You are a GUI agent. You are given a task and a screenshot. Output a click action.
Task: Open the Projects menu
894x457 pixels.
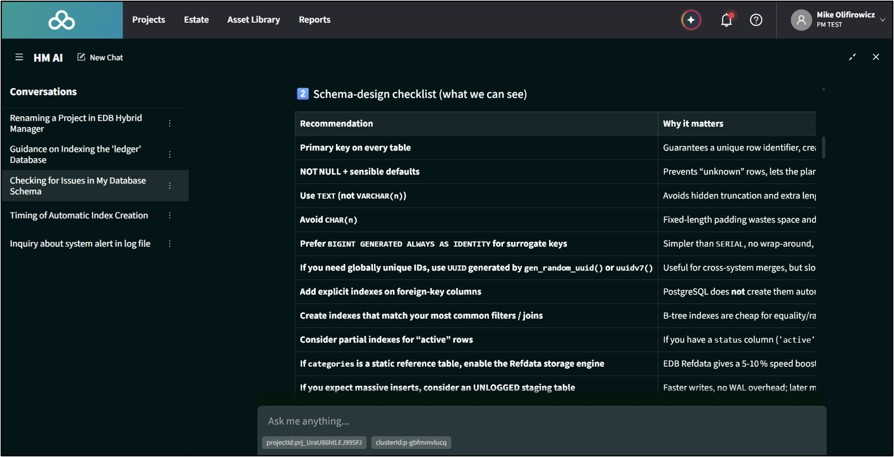point(149,20)
